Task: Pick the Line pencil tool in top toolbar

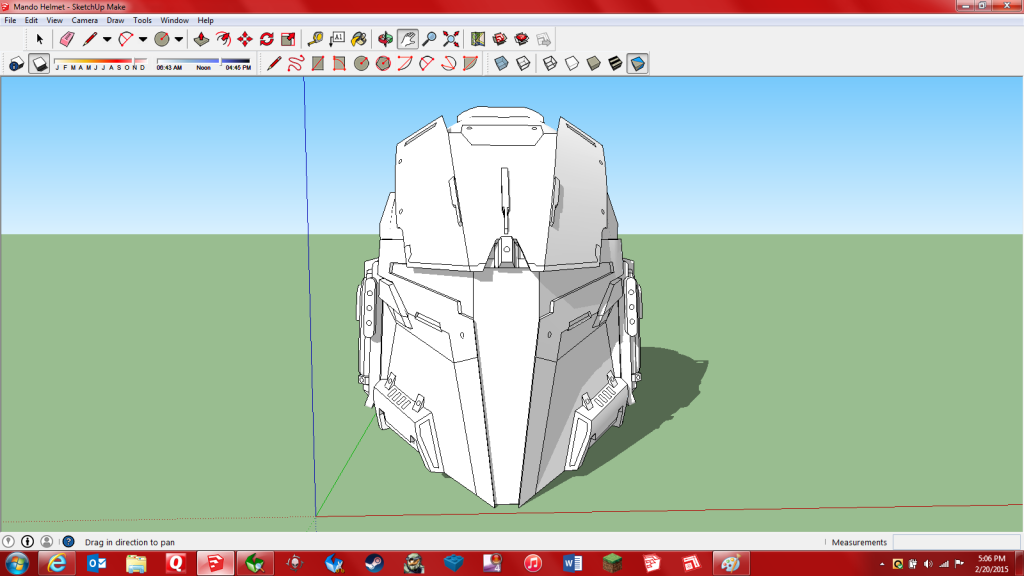Action: (89, 39)
